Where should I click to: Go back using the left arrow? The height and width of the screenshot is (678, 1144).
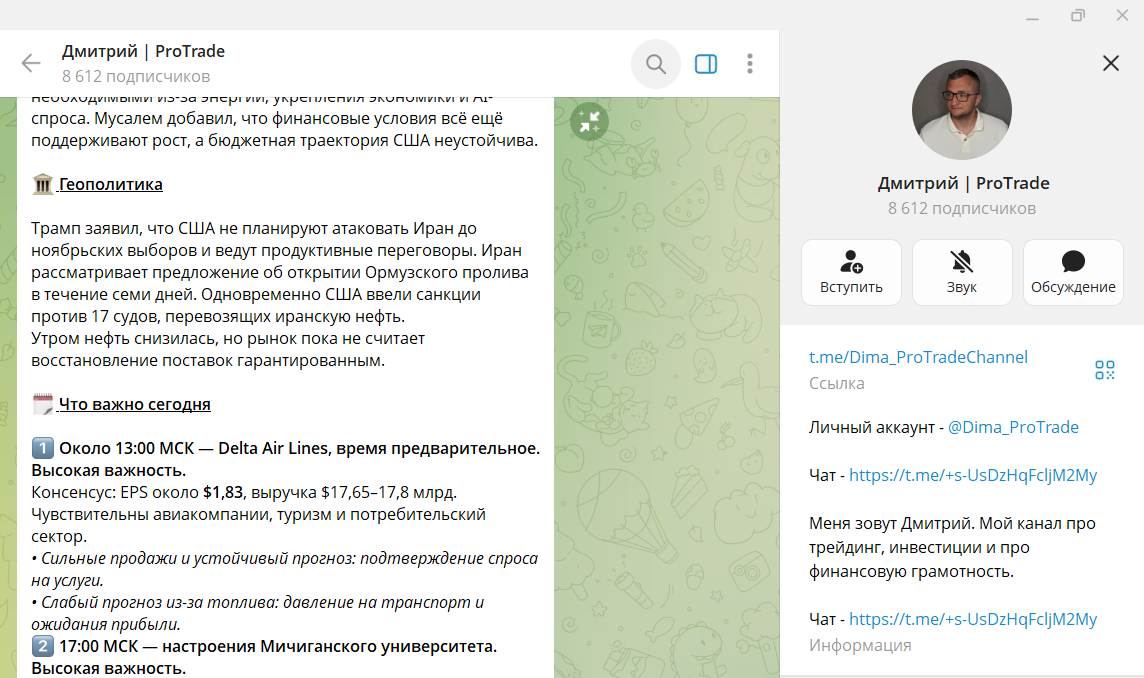point(31,63)
